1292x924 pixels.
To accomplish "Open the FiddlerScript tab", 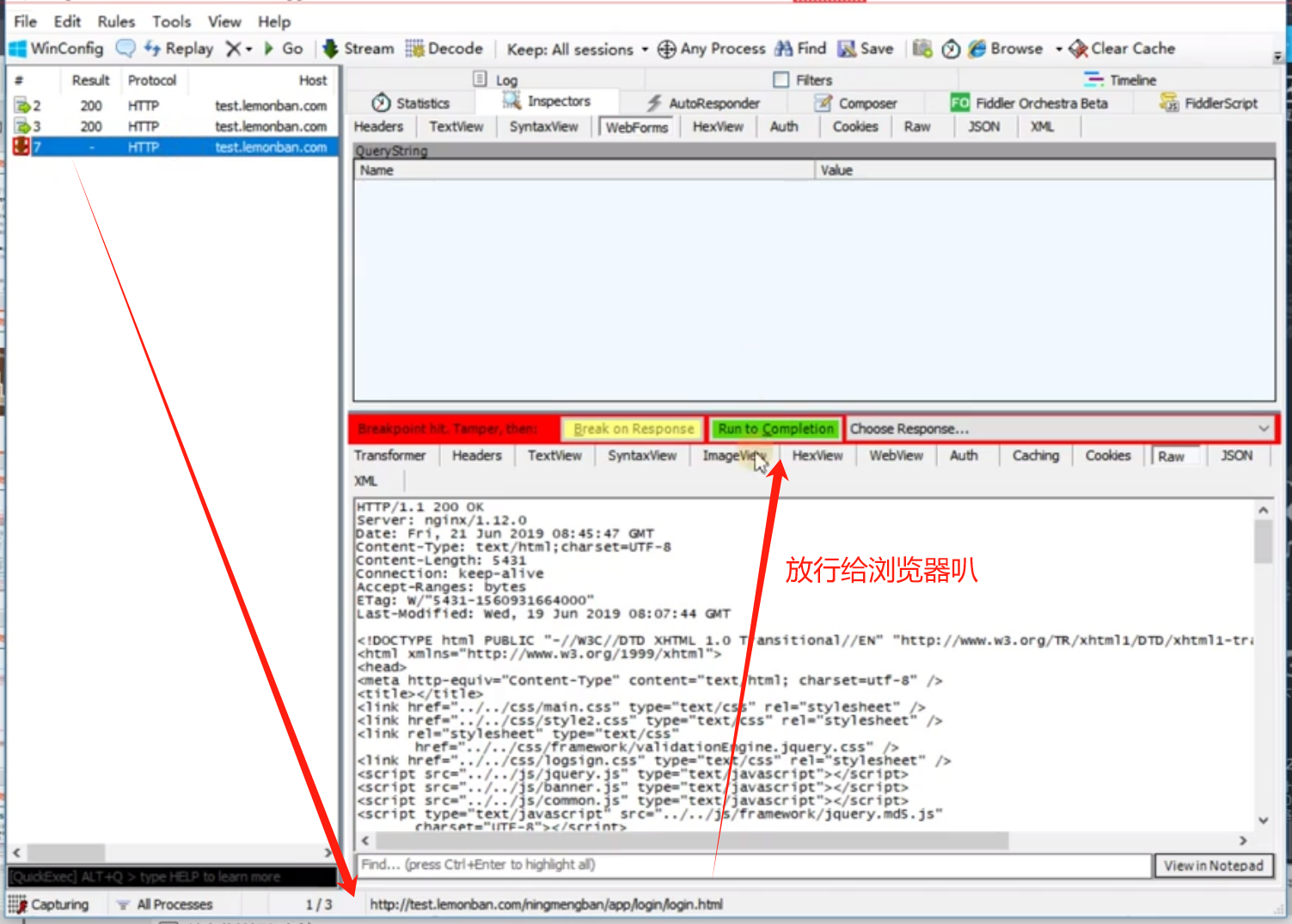I will point(1209,103).
